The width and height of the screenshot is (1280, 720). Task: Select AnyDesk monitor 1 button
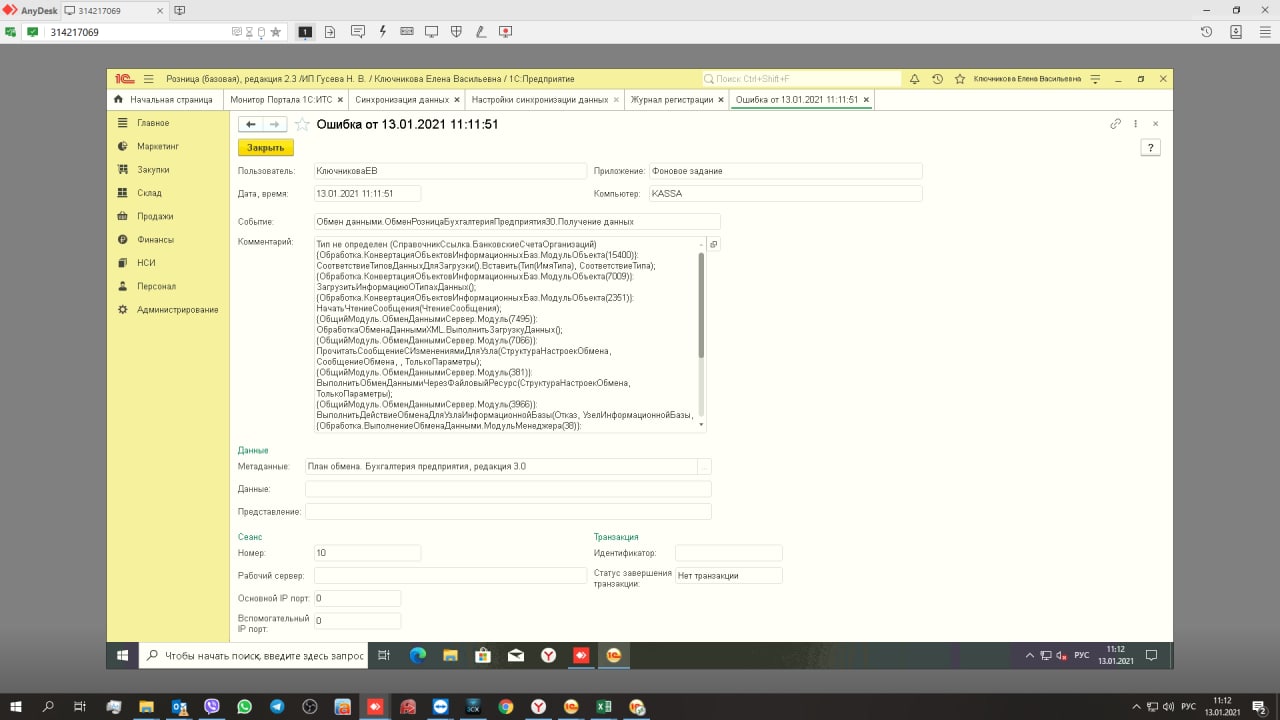click(305, 32)
